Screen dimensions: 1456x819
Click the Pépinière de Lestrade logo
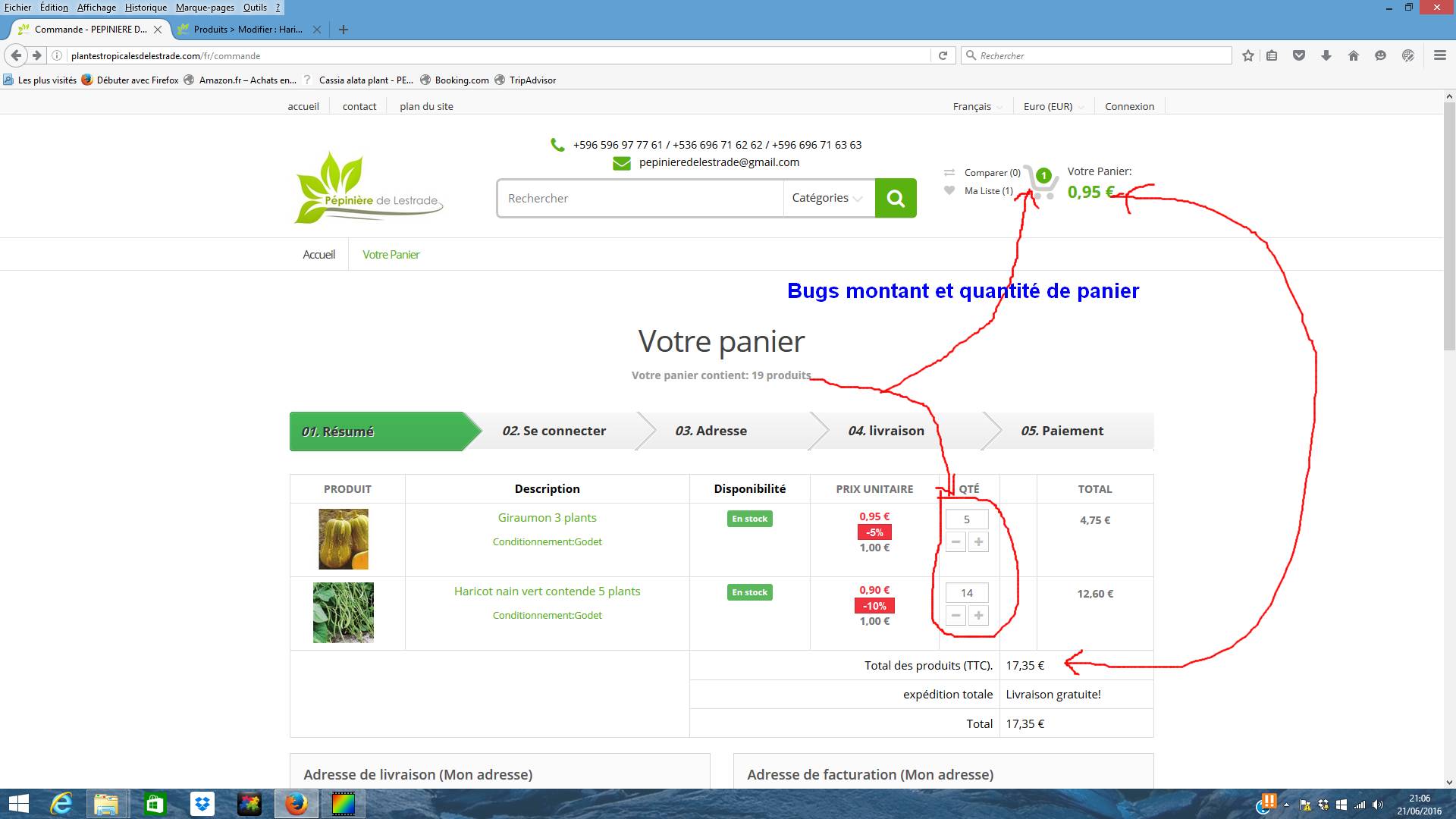(x=369, y=187)
